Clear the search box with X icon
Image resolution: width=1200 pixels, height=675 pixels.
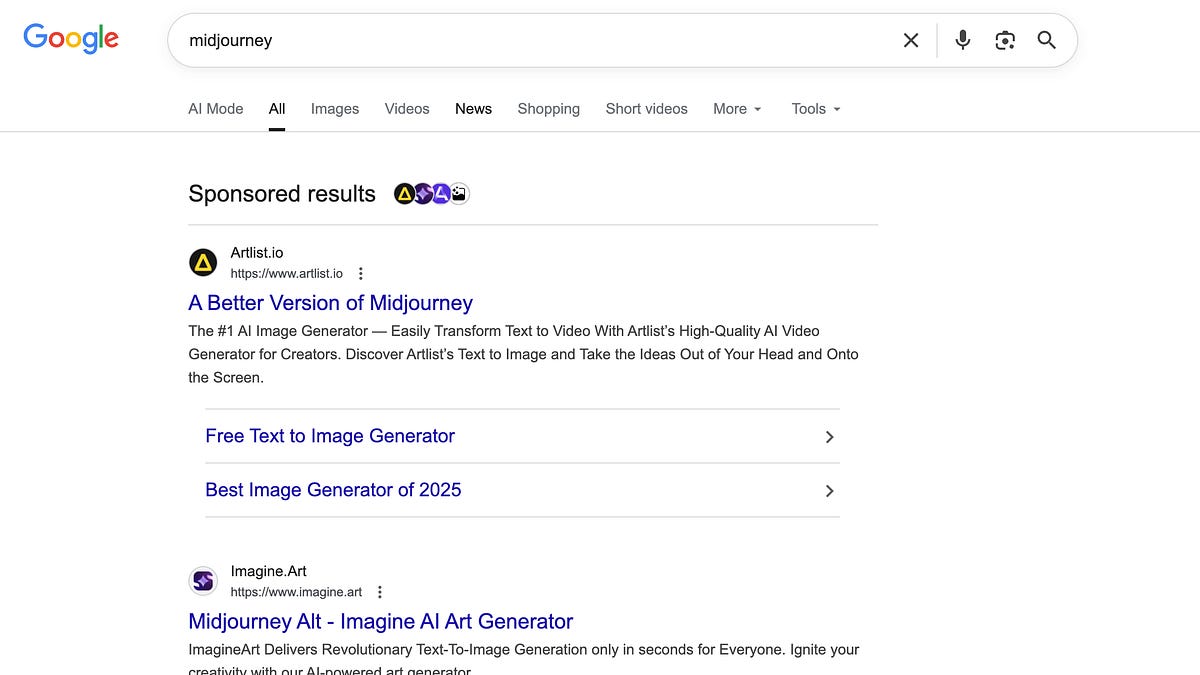click(x=911, y=40)
